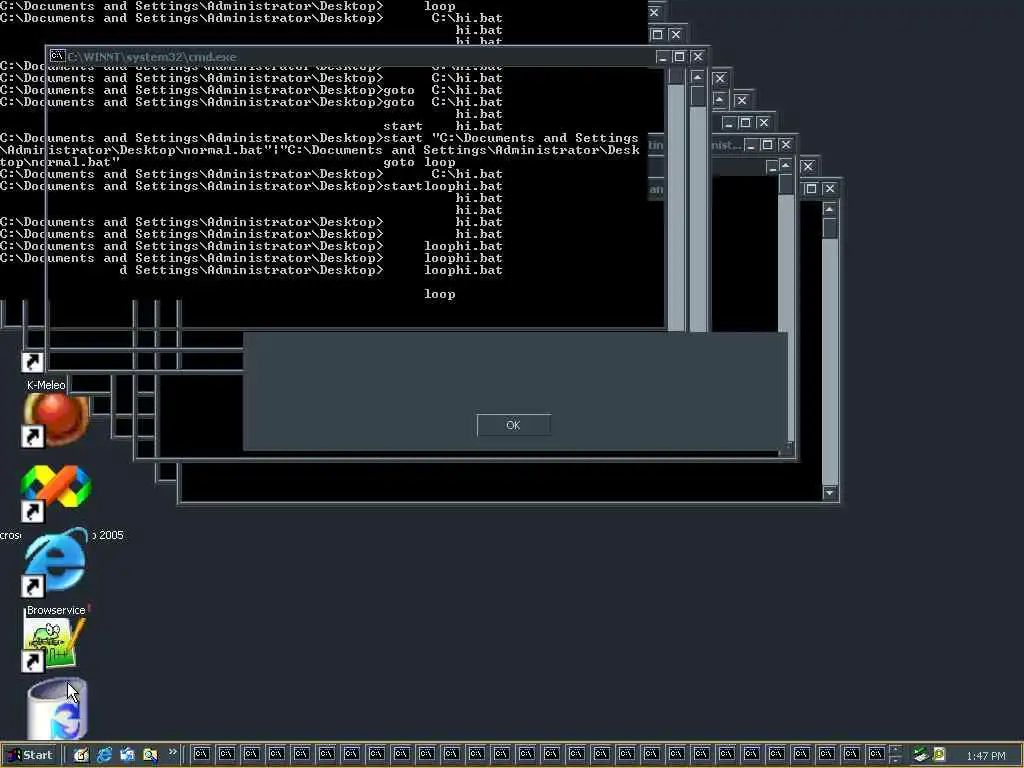
Task: Click the folder-with-magnifier Quick Launch icon
Action: coord(150,755)
